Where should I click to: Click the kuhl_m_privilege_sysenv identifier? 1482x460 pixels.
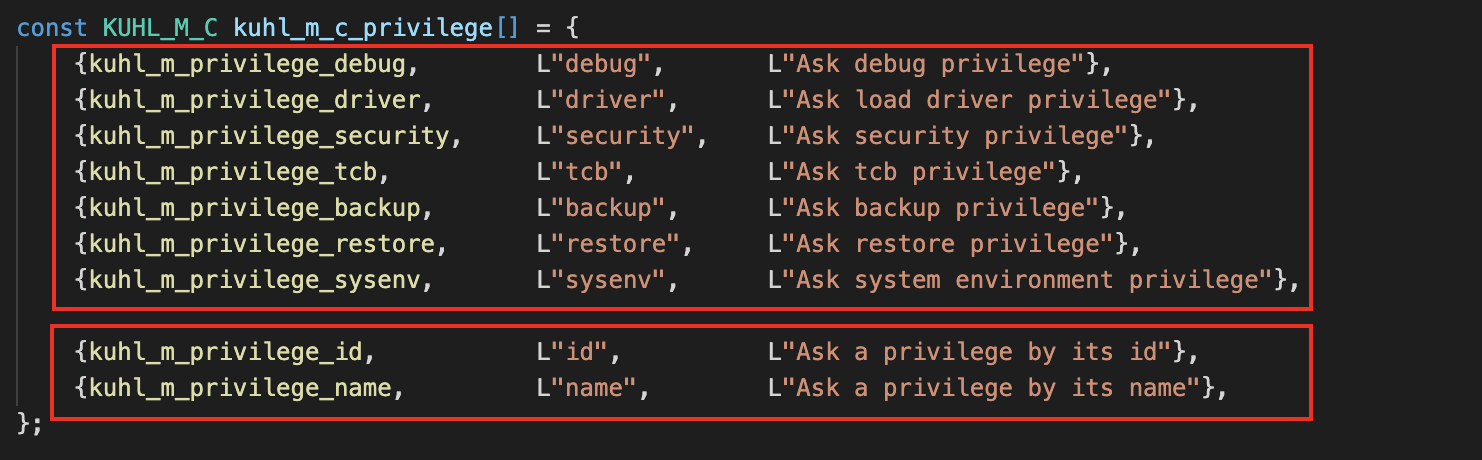254,280
